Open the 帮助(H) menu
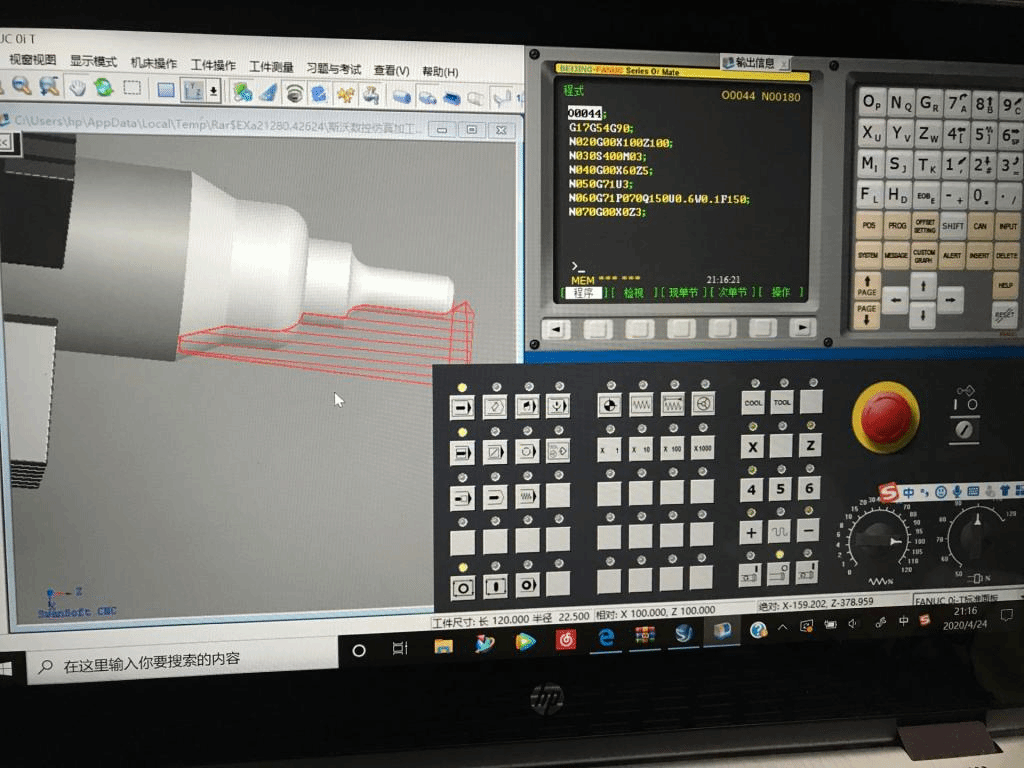 click(440, 71)
